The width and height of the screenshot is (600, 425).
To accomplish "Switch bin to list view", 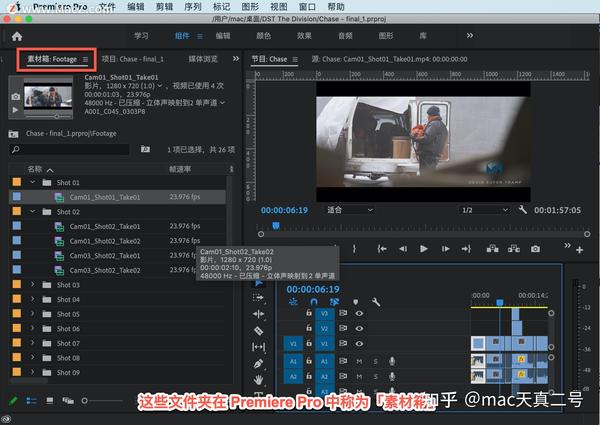I will point(31,401).
